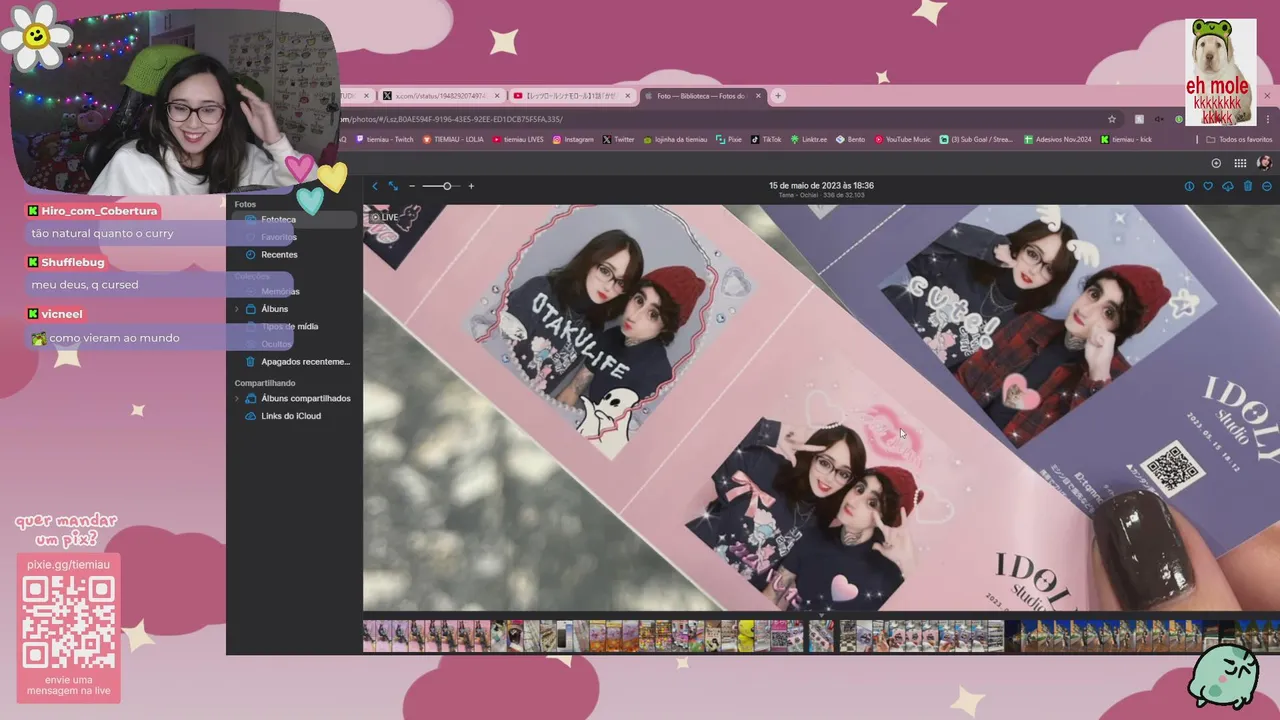
Task: Open the Linktr.ee bookmark
Action: click(809, 140)
